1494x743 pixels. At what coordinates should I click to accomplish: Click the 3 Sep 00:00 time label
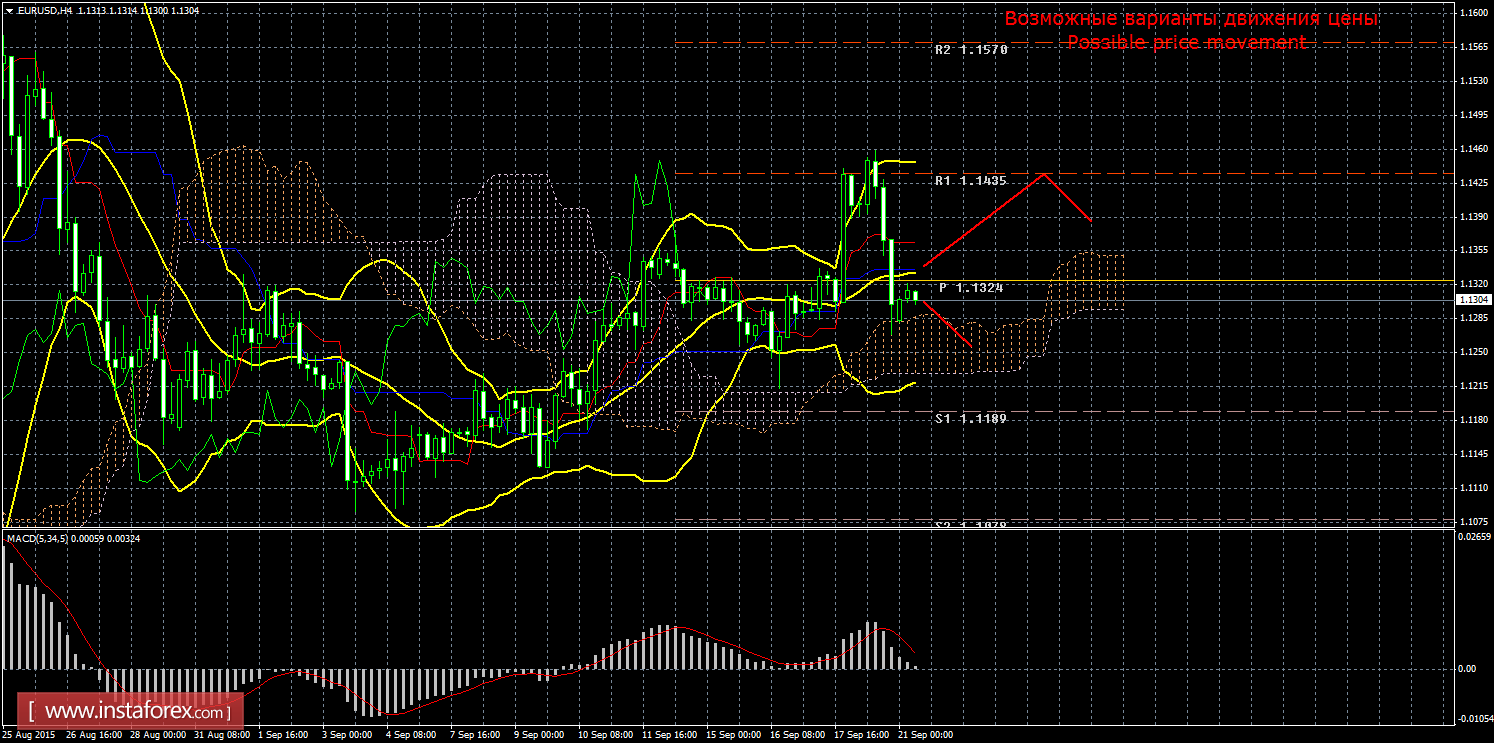(x=345, y=735)
